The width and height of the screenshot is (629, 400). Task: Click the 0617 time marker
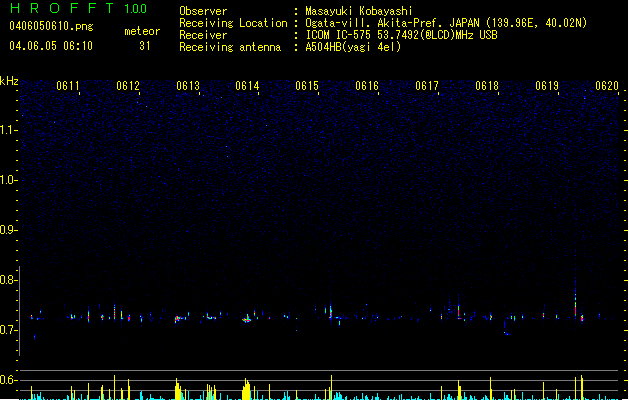click(427, 86)
